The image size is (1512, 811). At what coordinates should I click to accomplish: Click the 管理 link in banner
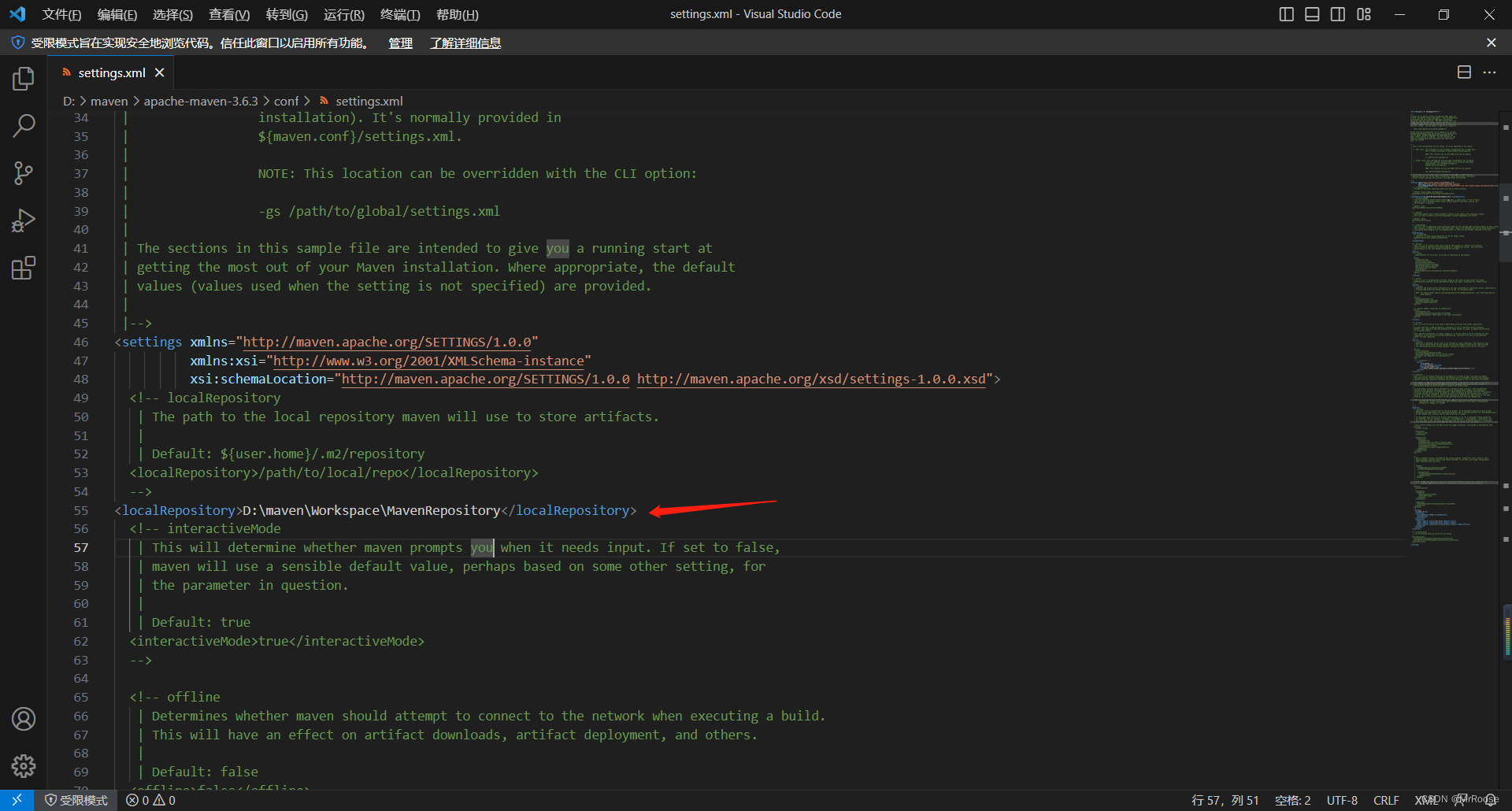click(x=400, y=43)
